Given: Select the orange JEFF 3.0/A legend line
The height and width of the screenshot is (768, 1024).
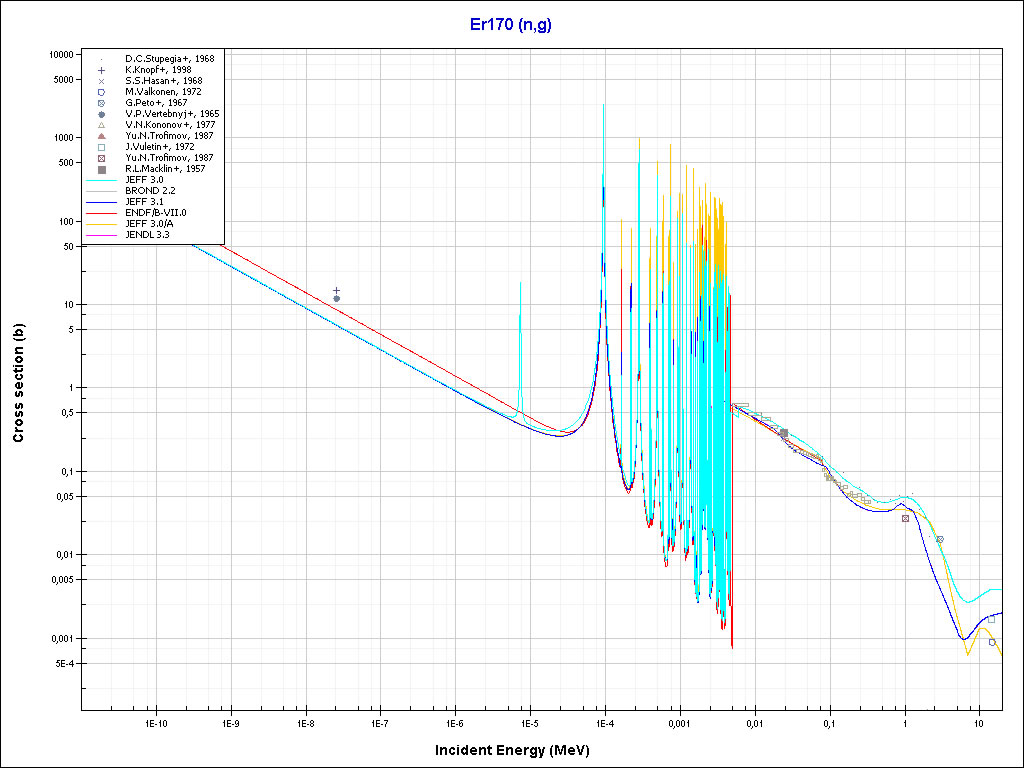Looking at the screenshot, I should [x=102, y=223].
